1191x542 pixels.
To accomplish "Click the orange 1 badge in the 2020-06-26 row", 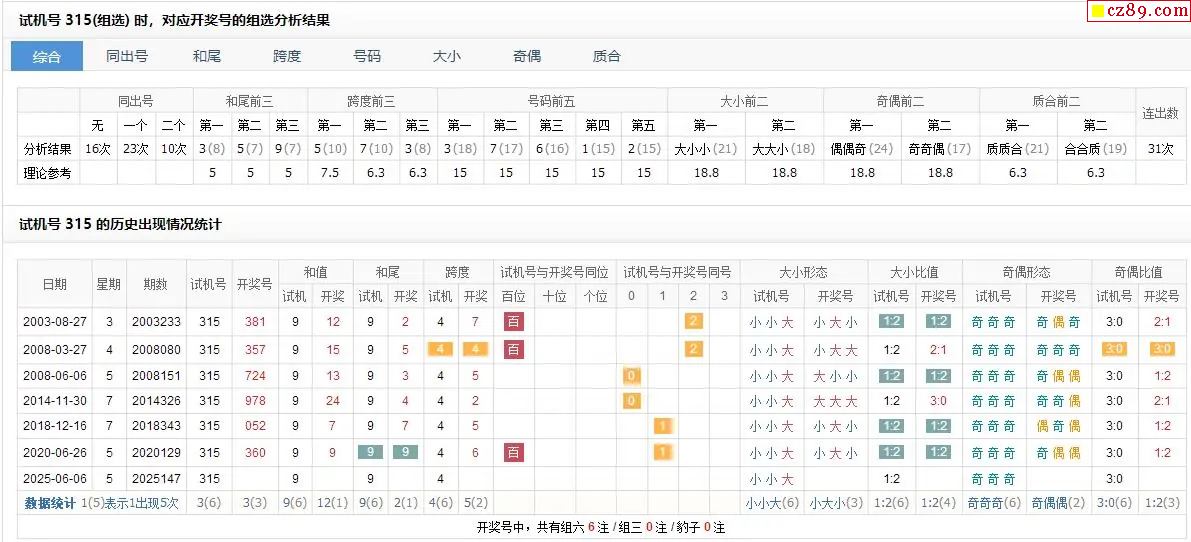I will pos(663,452).
